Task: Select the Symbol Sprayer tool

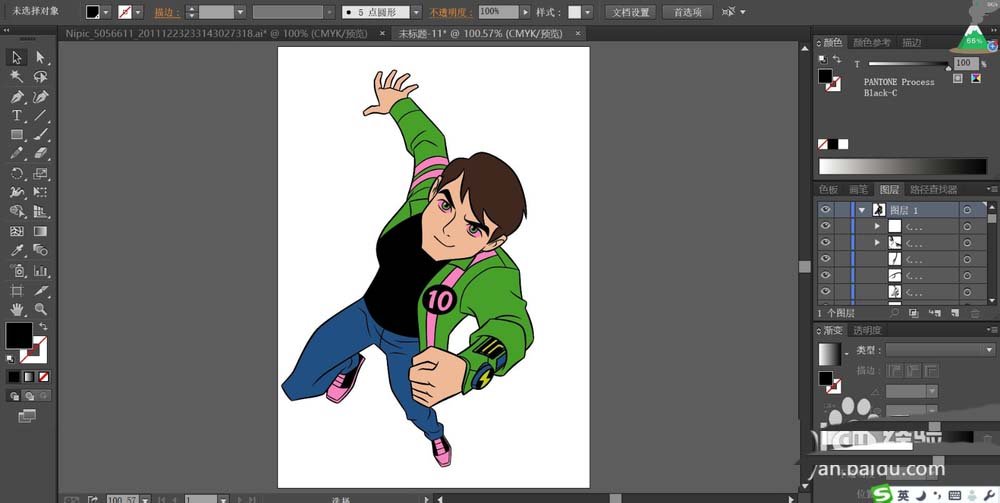Action: tap(17, 270)
